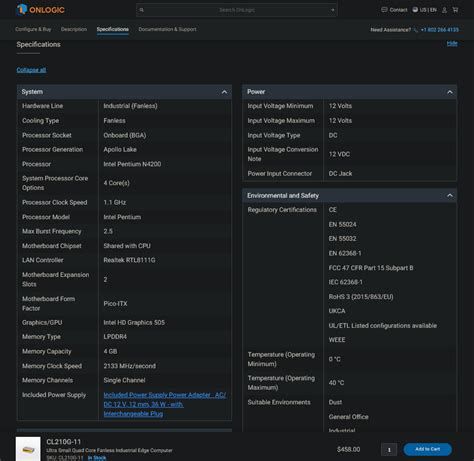This screenshot has height=461, width=474.
Task: Click the Hide link
Action: click(x=452, y=43)
